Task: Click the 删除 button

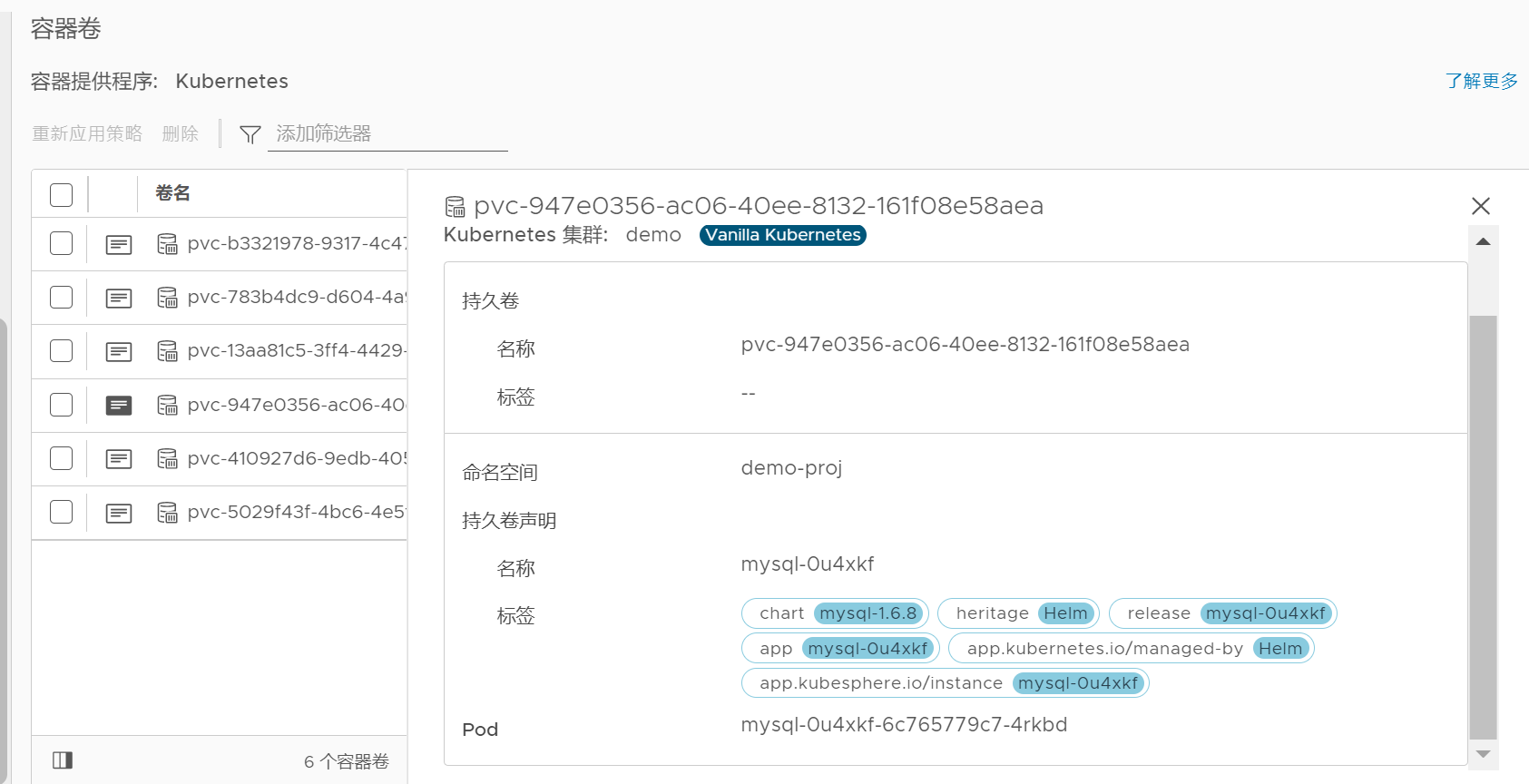Action: 180,133
